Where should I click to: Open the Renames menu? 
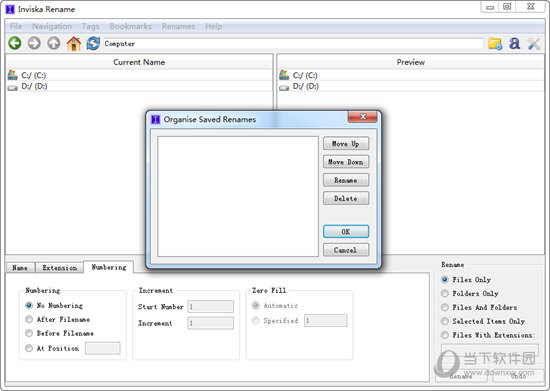click(x=178, y=26)
